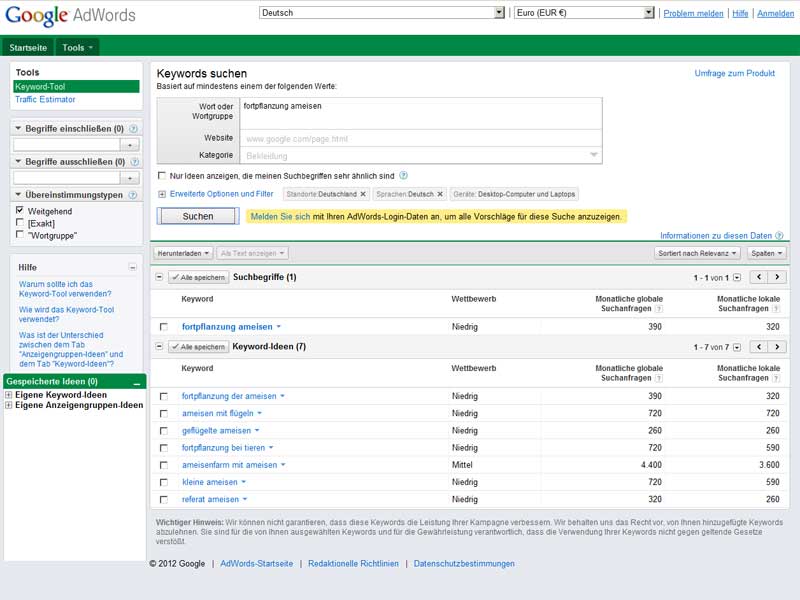This screenshot has height=600, width=800.
Task: Expand Eigene Keyword-Ideen tree item
Action: point(9,395)
